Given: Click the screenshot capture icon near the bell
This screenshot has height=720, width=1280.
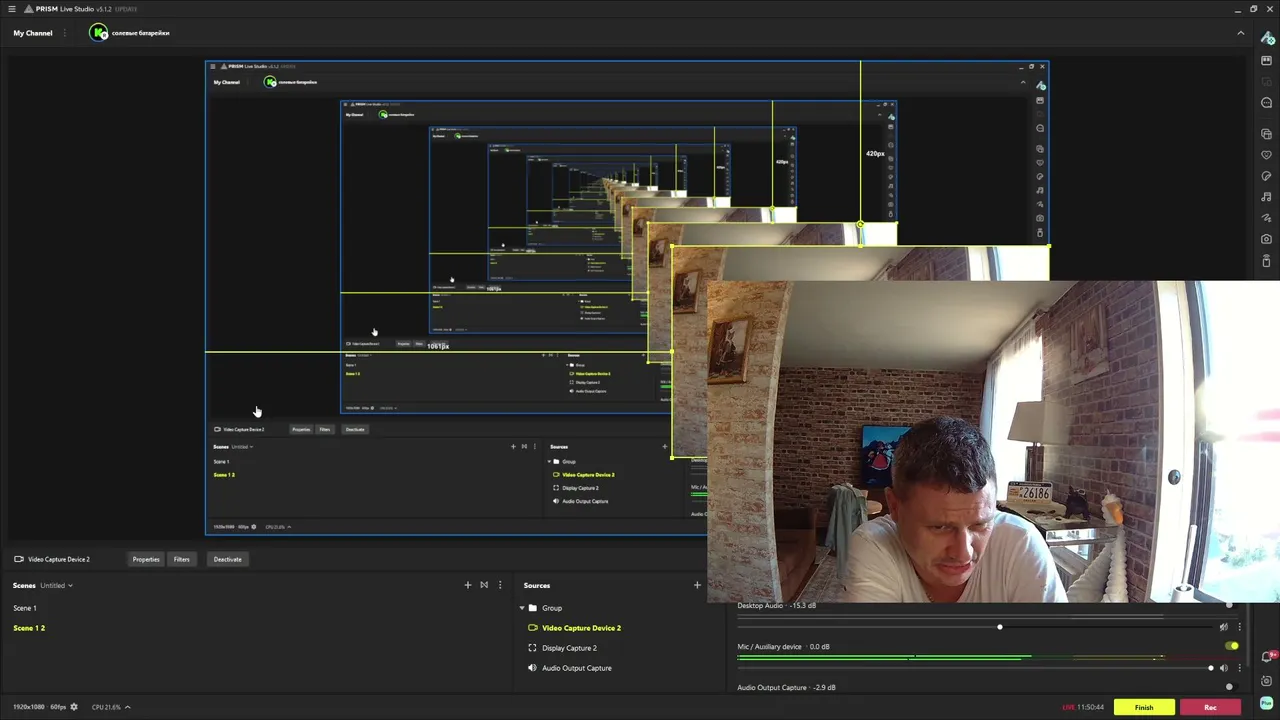Looking at the screenshot, I should pyautogui.click(x=1267, y=680).
